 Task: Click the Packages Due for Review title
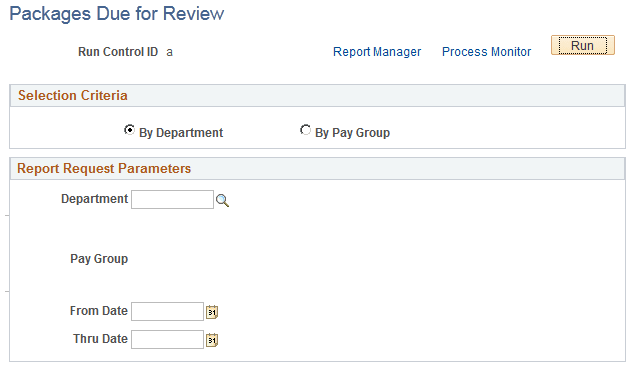click(117, 14)
